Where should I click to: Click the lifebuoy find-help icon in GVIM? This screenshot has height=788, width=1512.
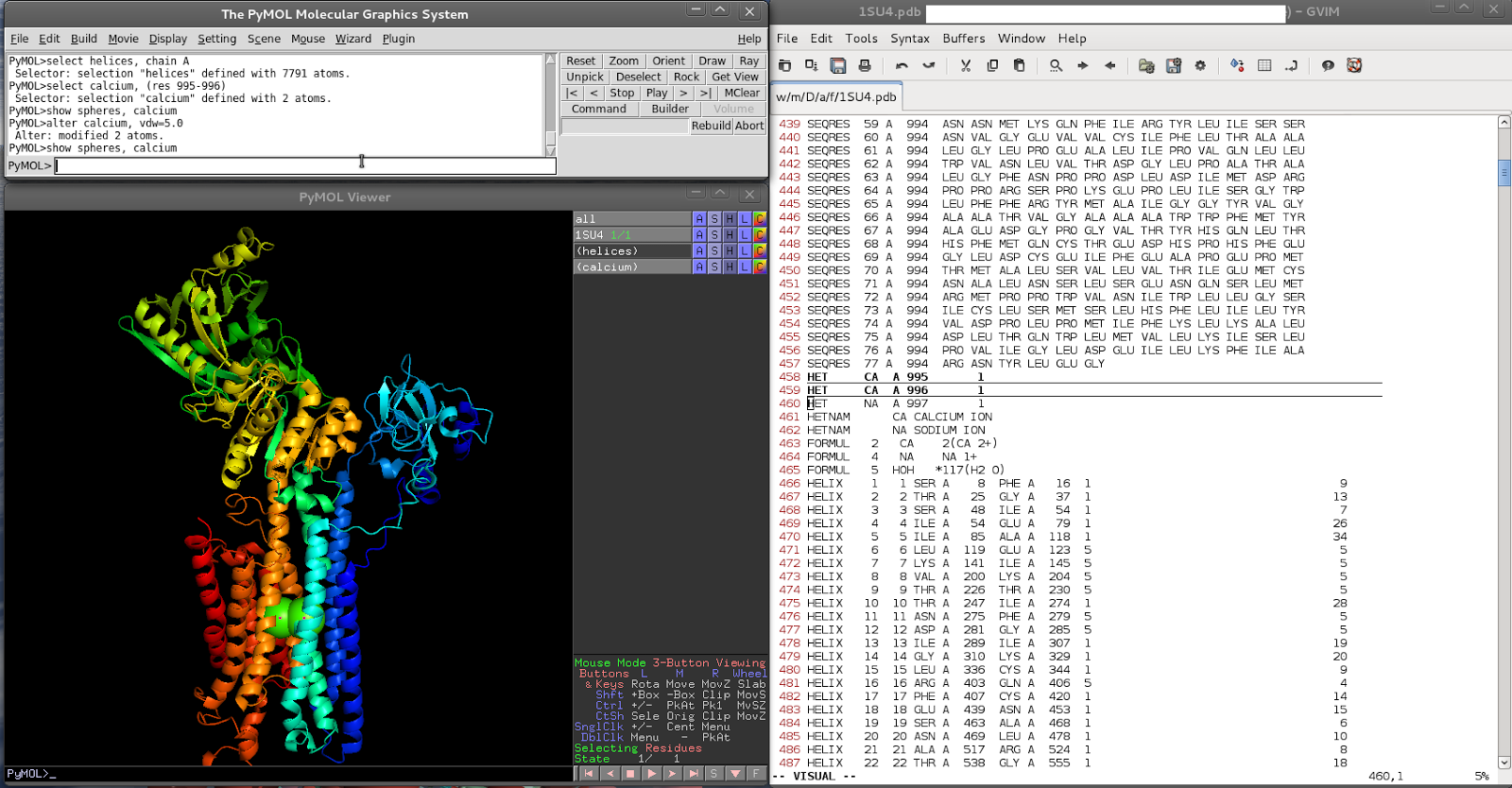[1354, 65]
